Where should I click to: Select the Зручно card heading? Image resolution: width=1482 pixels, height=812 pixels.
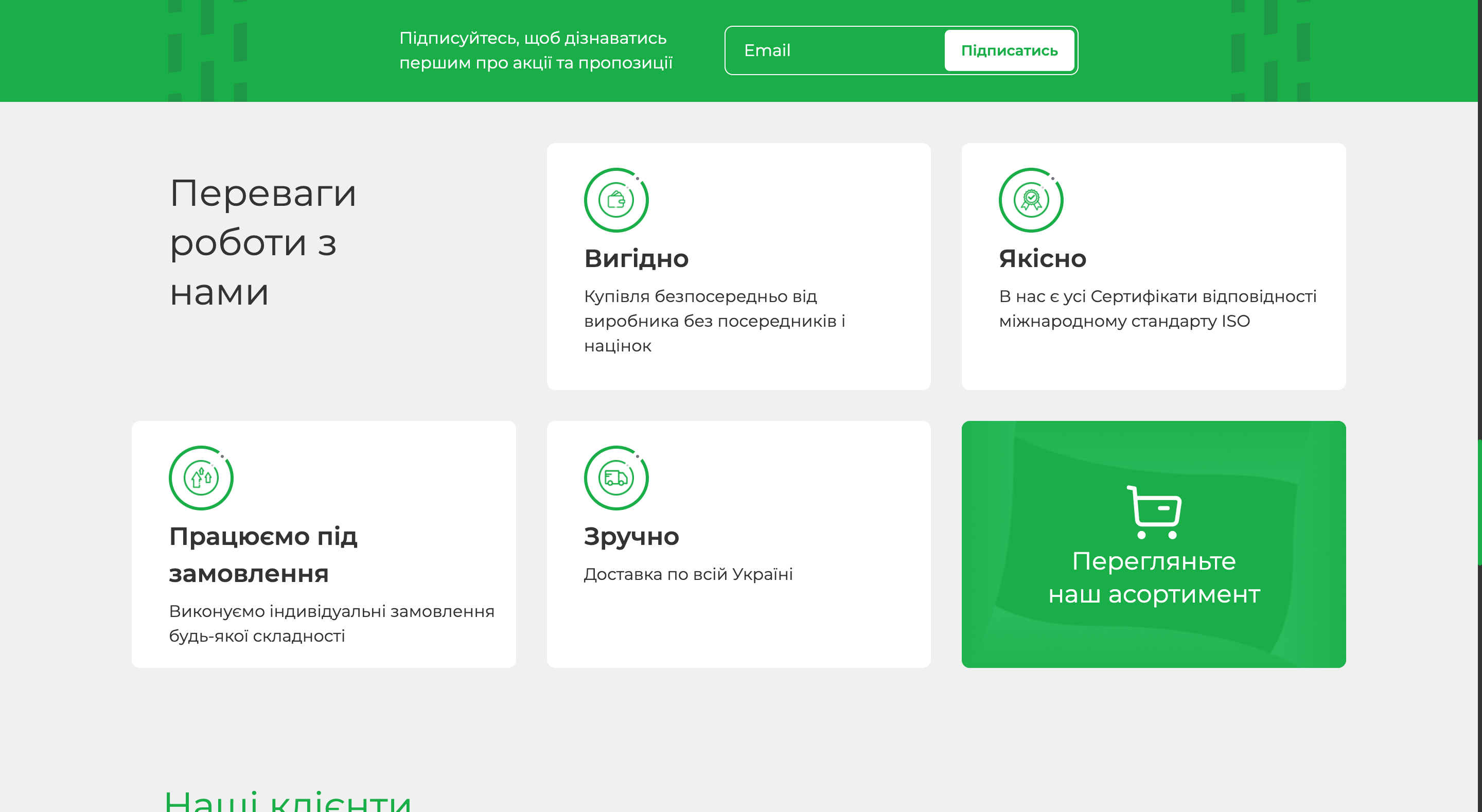pos(631,536)
